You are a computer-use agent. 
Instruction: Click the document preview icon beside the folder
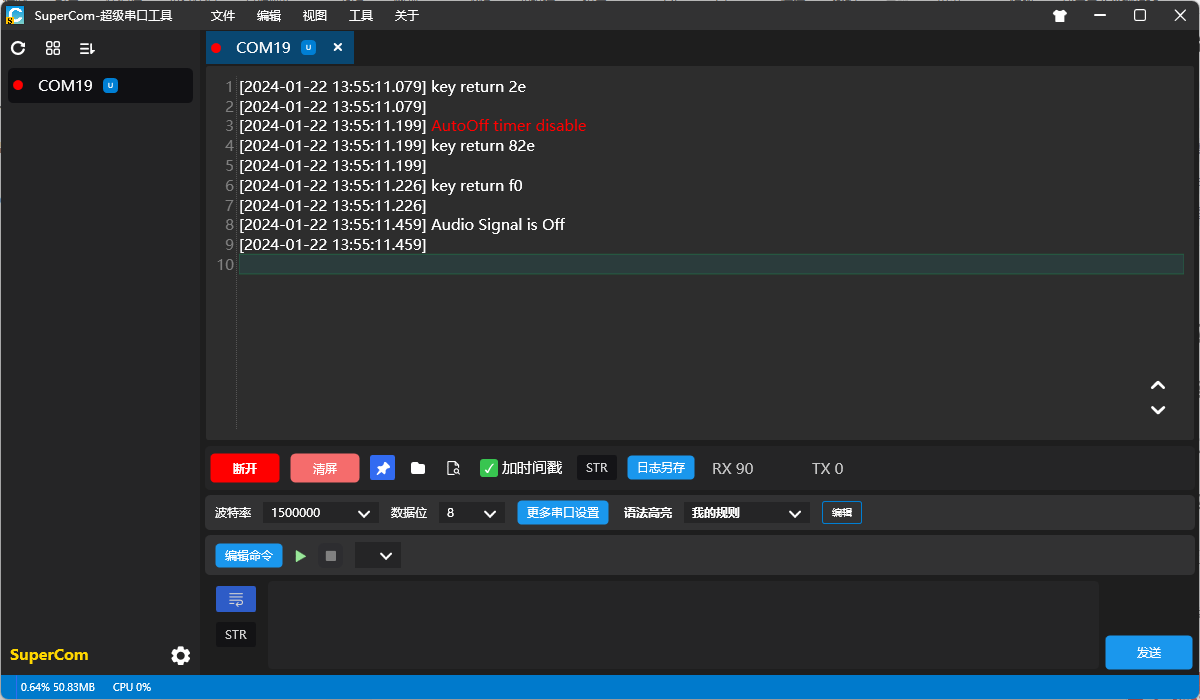click(453, 467)
